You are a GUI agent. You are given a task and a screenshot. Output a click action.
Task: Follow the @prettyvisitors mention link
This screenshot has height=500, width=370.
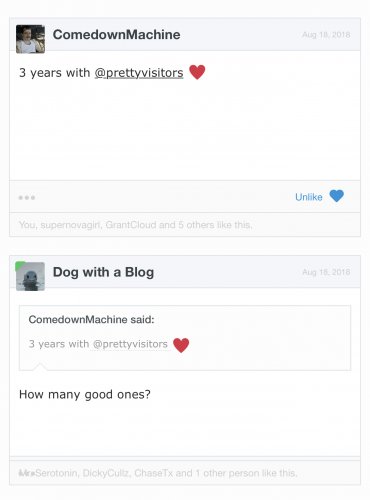click(x=139, y=73)
